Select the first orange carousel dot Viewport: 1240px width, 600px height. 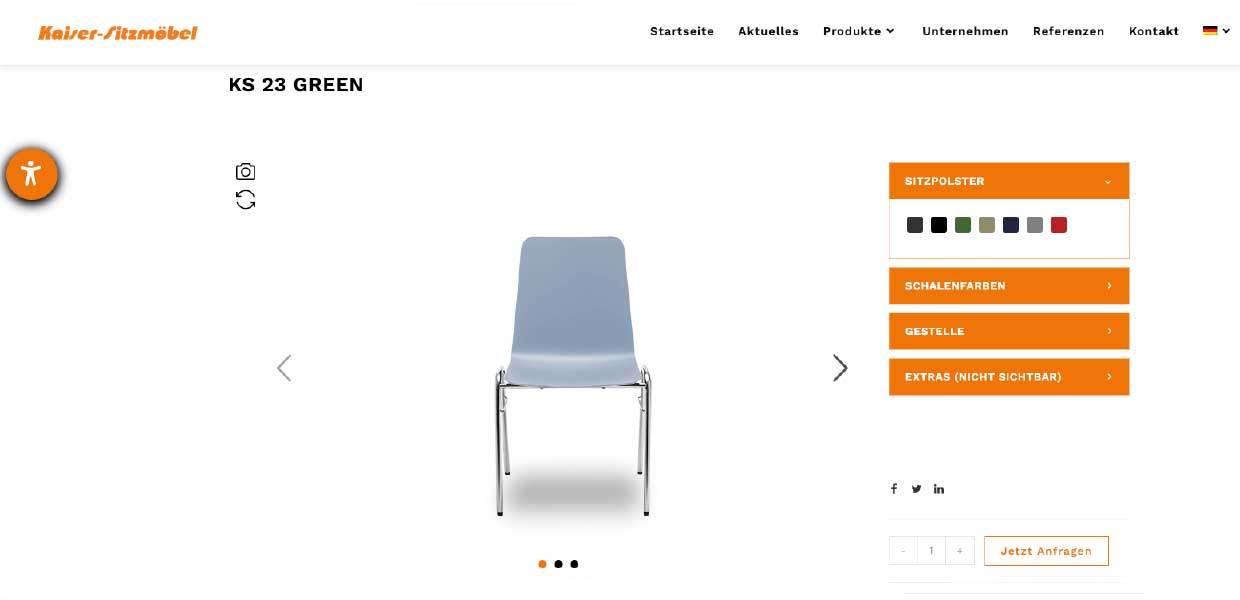tap(542, 564)
